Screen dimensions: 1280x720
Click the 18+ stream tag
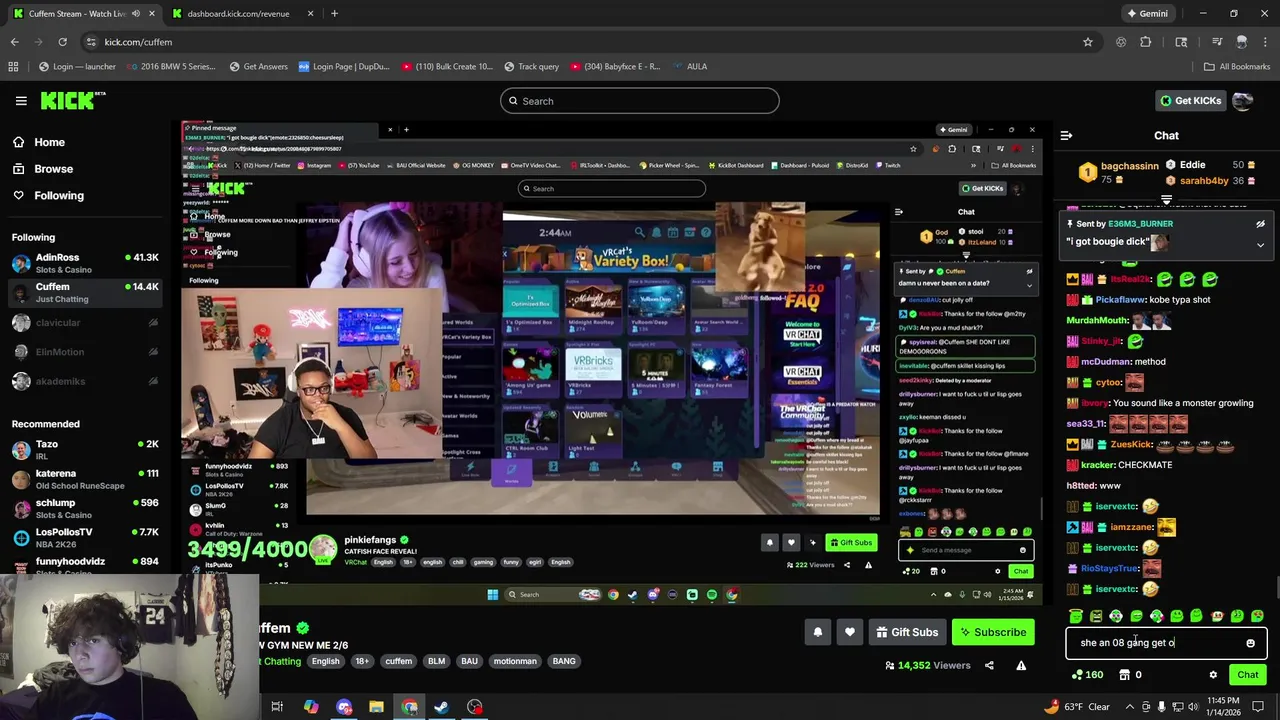click(362, 661)
